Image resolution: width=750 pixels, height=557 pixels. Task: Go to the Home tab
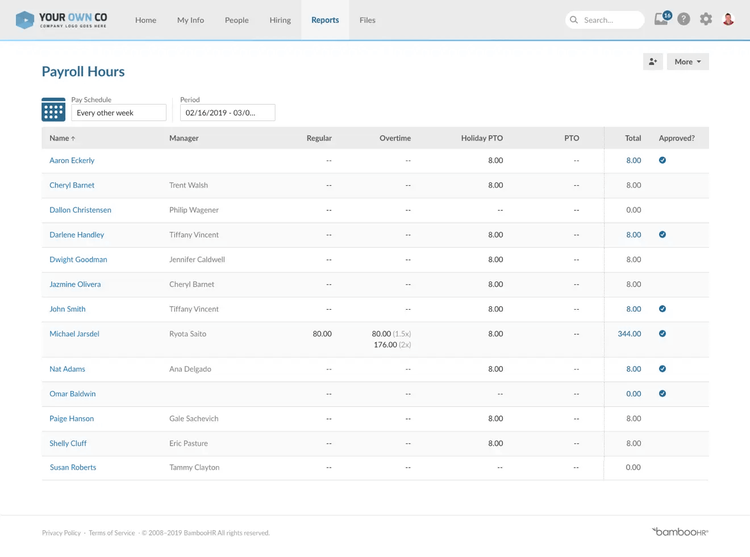(145, 20)
